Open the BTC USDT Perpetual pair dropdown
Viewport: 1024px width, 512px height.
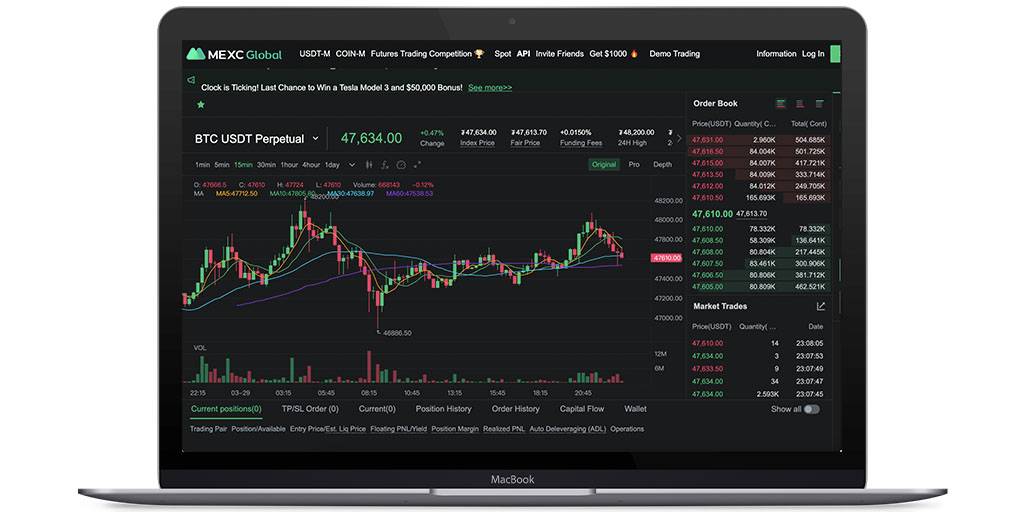click(315, 138)
